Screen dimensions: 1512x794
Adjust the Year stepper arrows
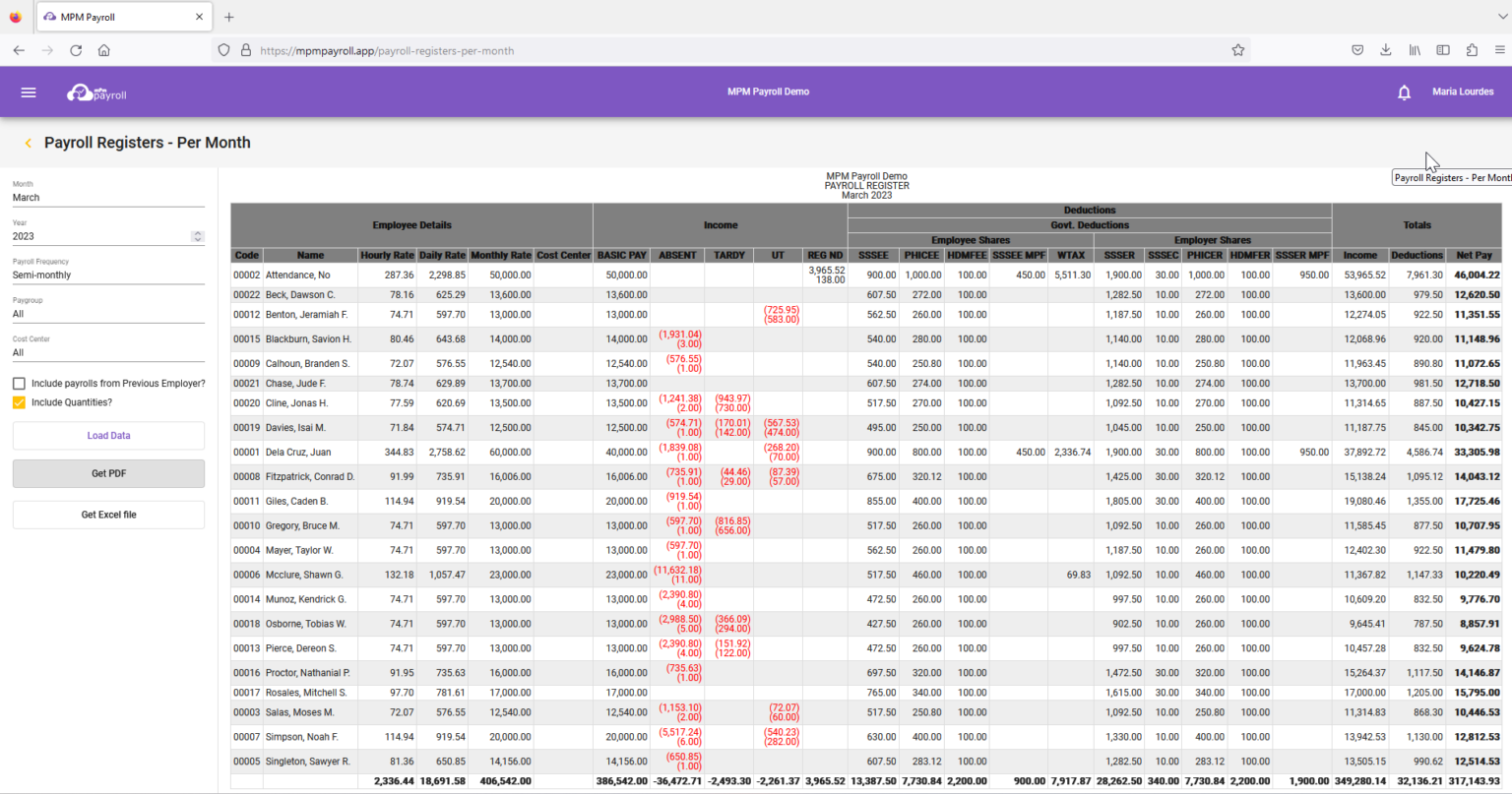pos(198,236)
